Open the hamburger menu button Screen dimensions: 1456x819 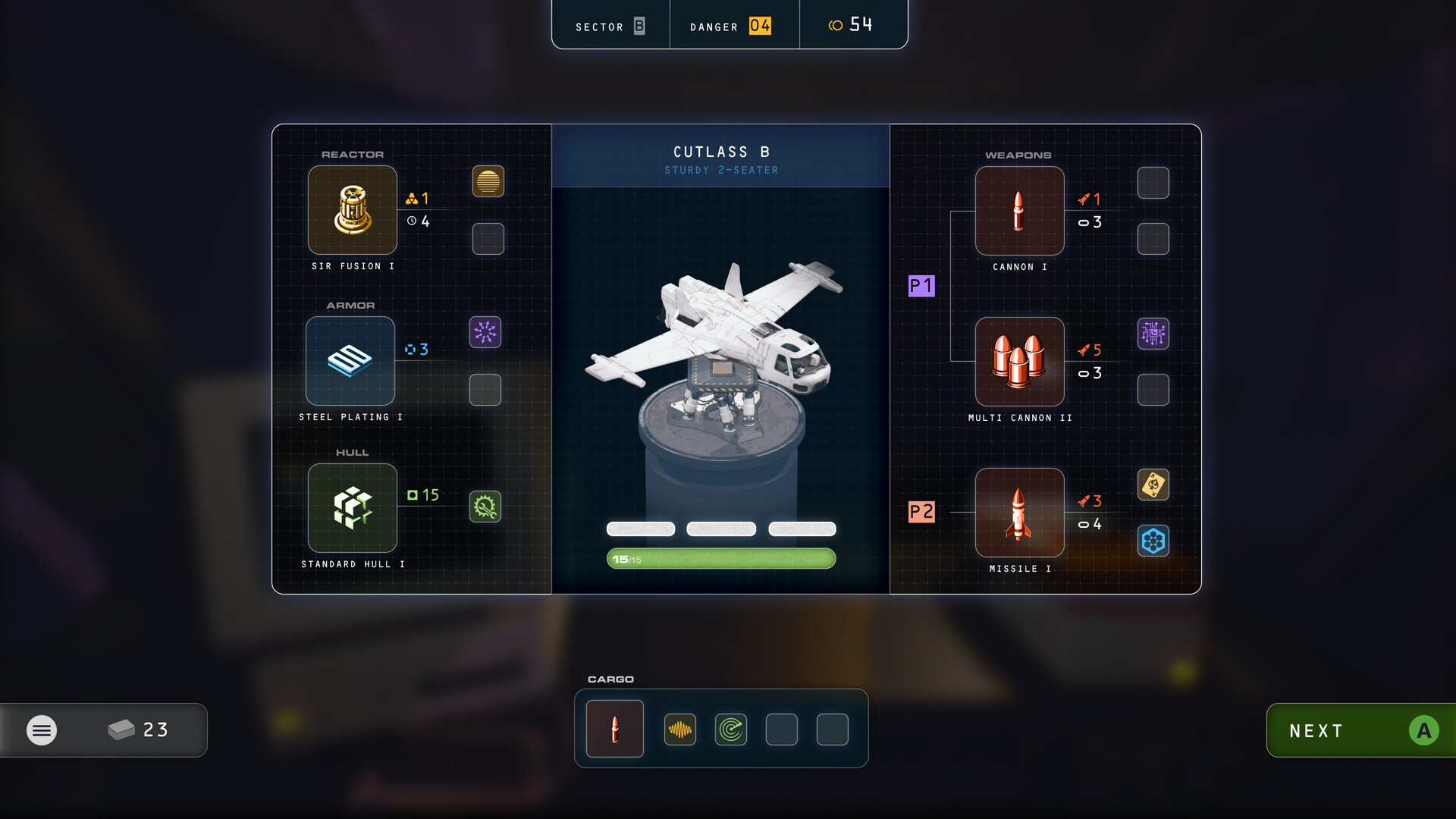coord(42,730)
